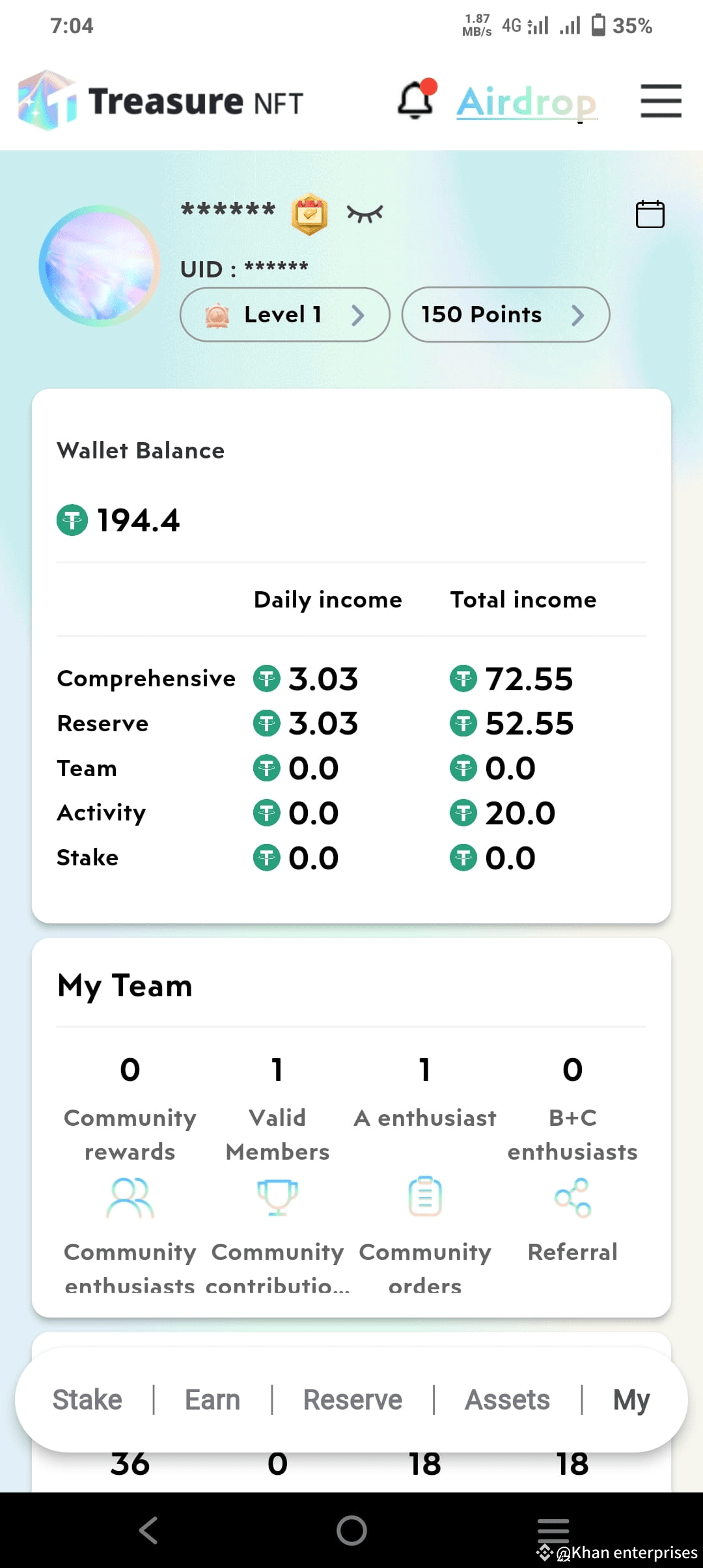Viewport: 703px width, 1568px height.
Task: Tap the profile avatar picture
Action: click(x=99, y=266)
